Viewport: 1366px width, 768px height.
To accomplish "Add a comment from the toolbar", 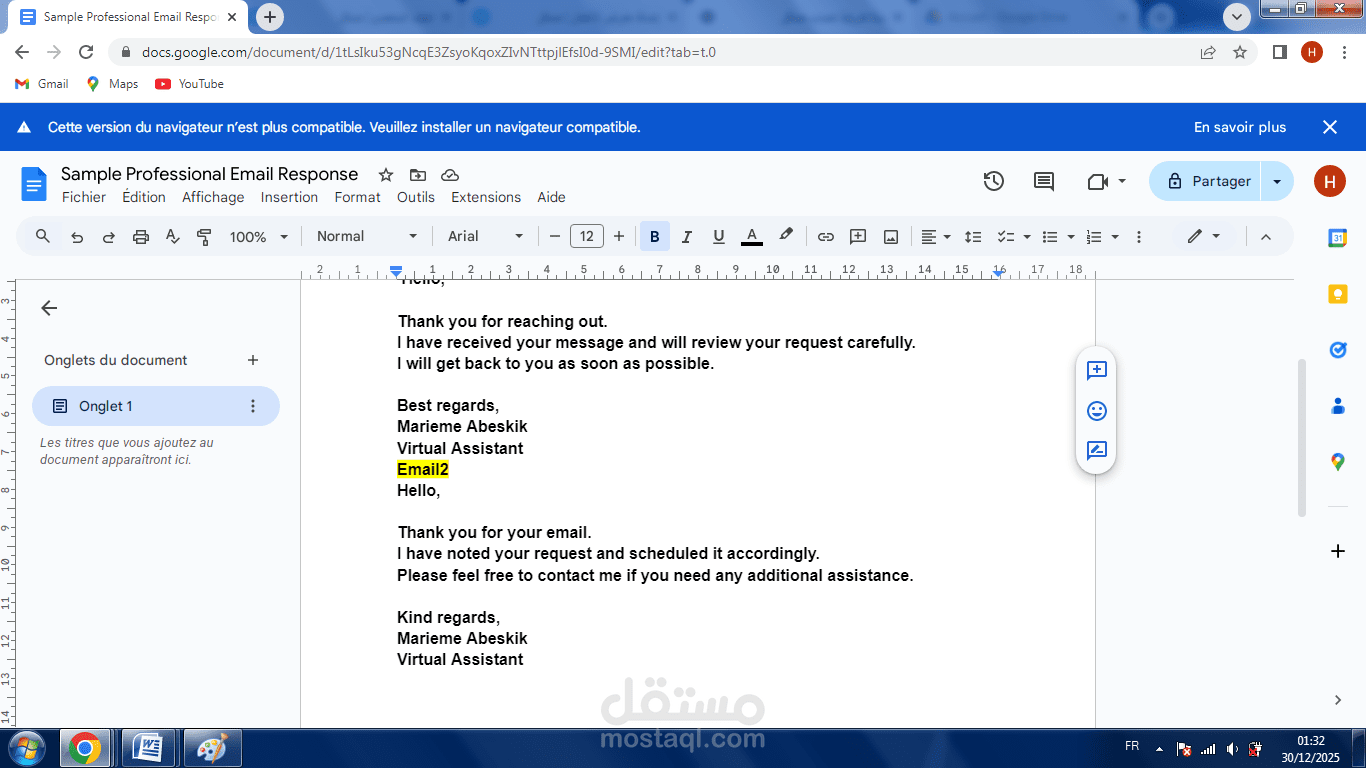I will 858,237.
